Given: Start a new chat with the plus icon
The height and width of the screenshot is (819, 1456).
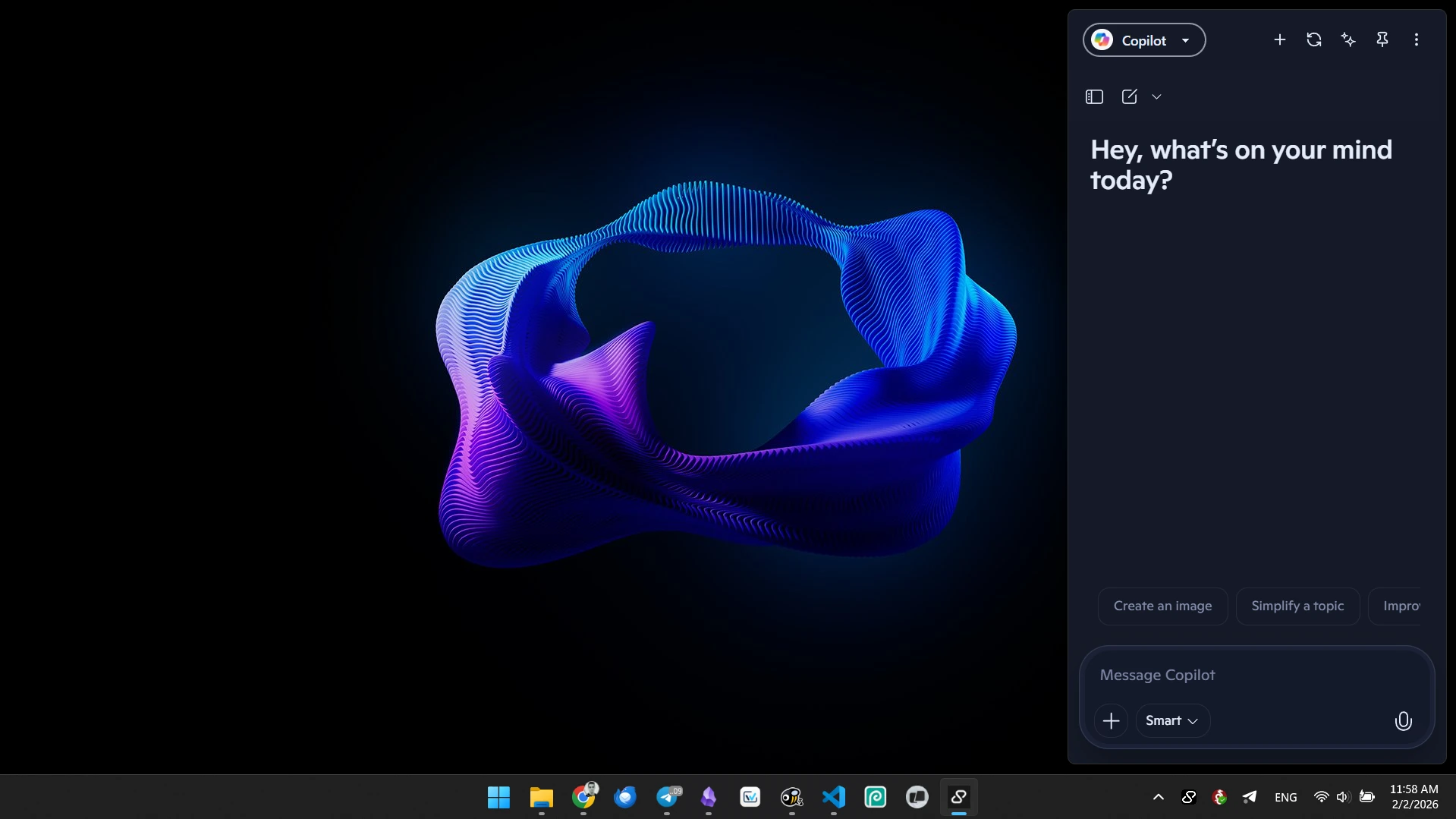Looking at the screenshot, I should click(x=1280, y=39).
